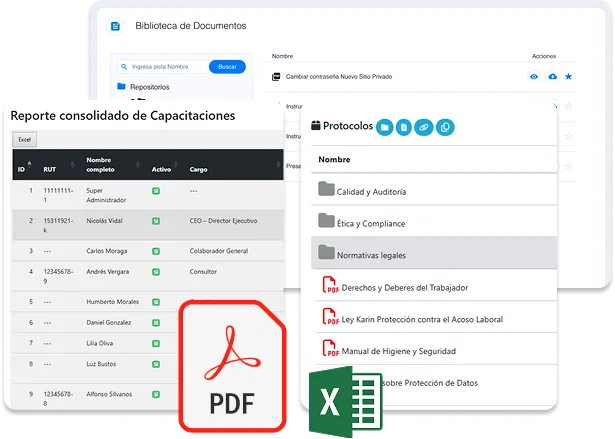615x439 pixels.
Task: Click the new folder icon in Protocolos
Action: [x=384, y=128]
